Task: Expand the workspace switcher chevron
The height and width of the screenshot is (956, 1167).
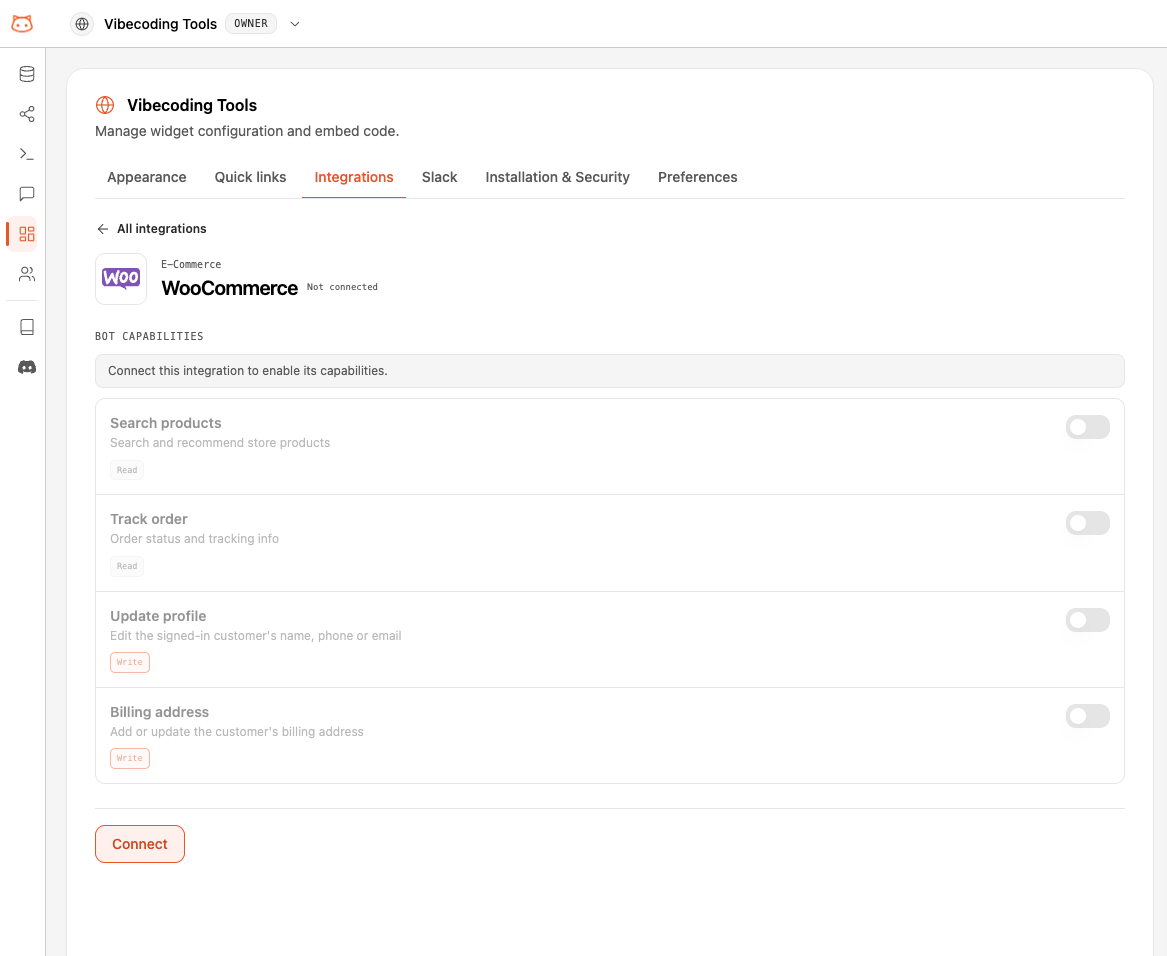Action: point(295,24)
